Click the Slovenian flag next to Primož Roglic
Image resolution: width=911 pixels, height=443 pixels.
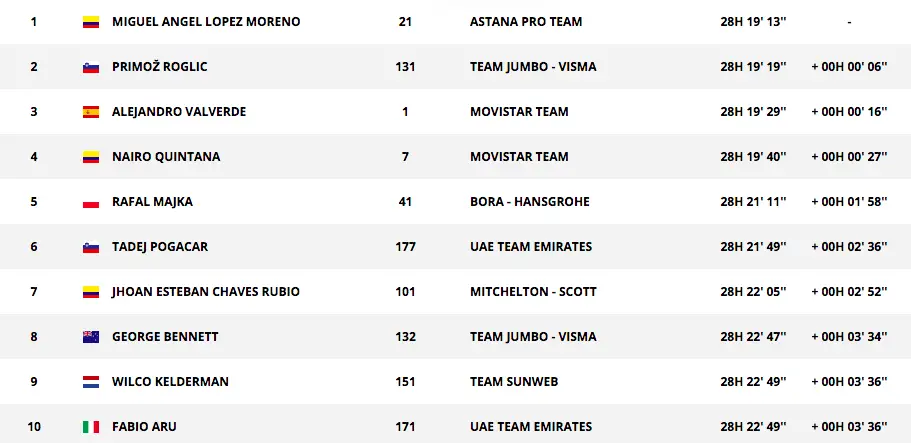tap(91, 67)
